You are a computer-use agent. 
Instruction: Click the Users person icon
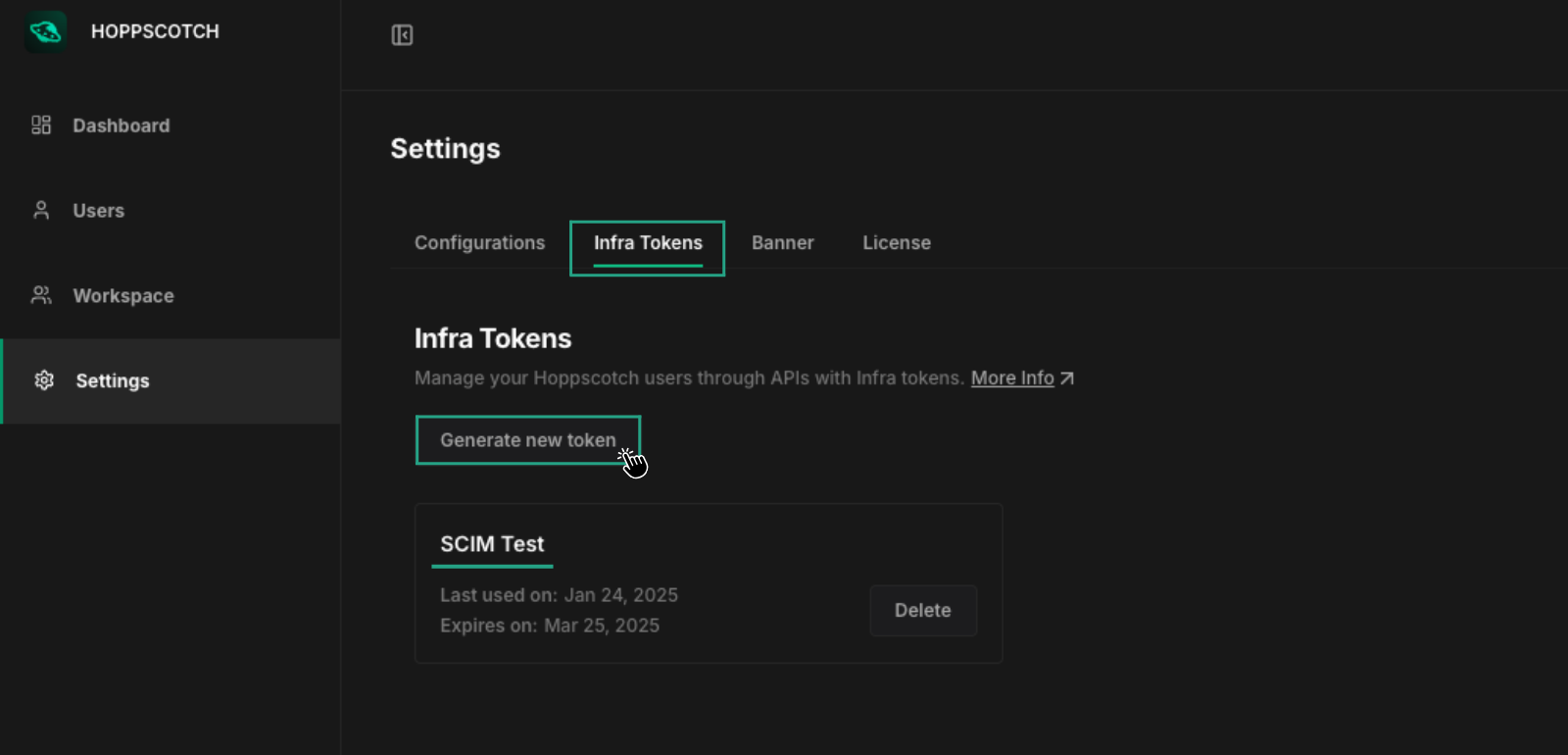[41, 211]
